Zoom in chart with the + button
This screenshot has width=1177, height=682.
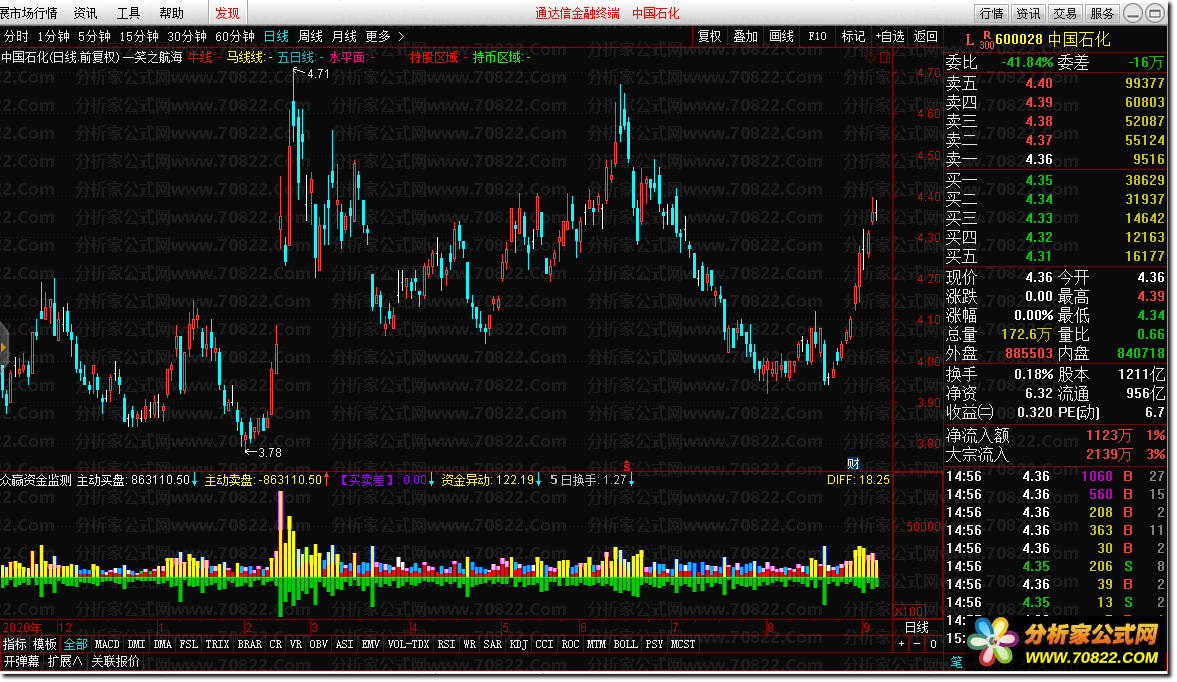click(902, 644)
